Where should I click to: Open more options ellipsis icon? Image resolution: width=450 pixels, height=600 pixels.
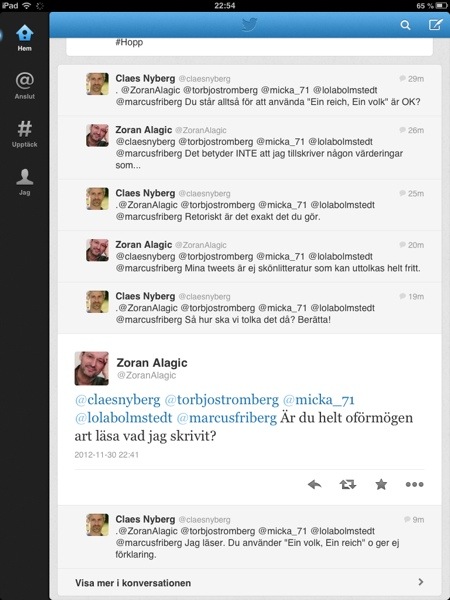point(414,484)
